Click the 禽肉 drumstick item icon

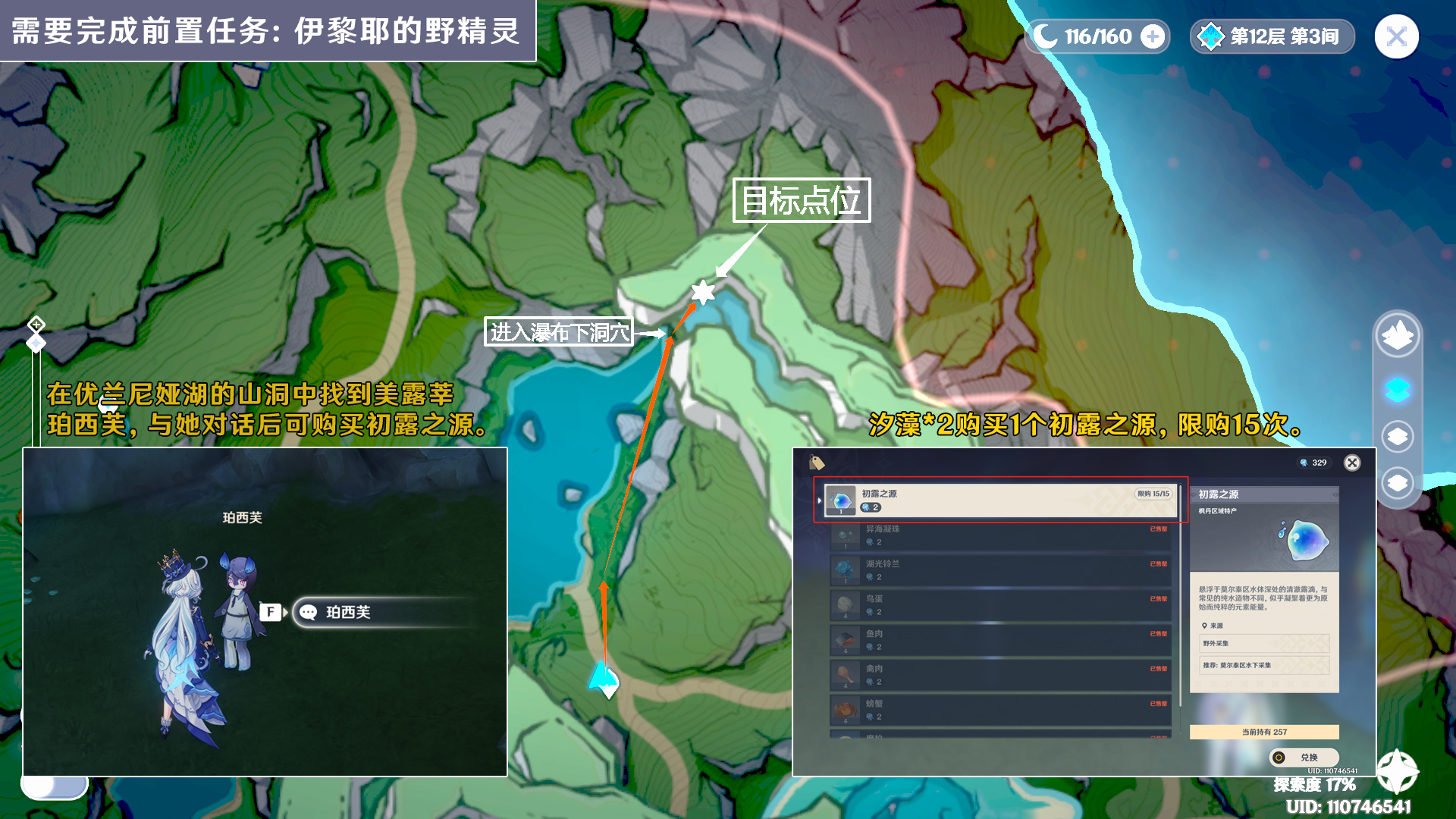point(845,675)
